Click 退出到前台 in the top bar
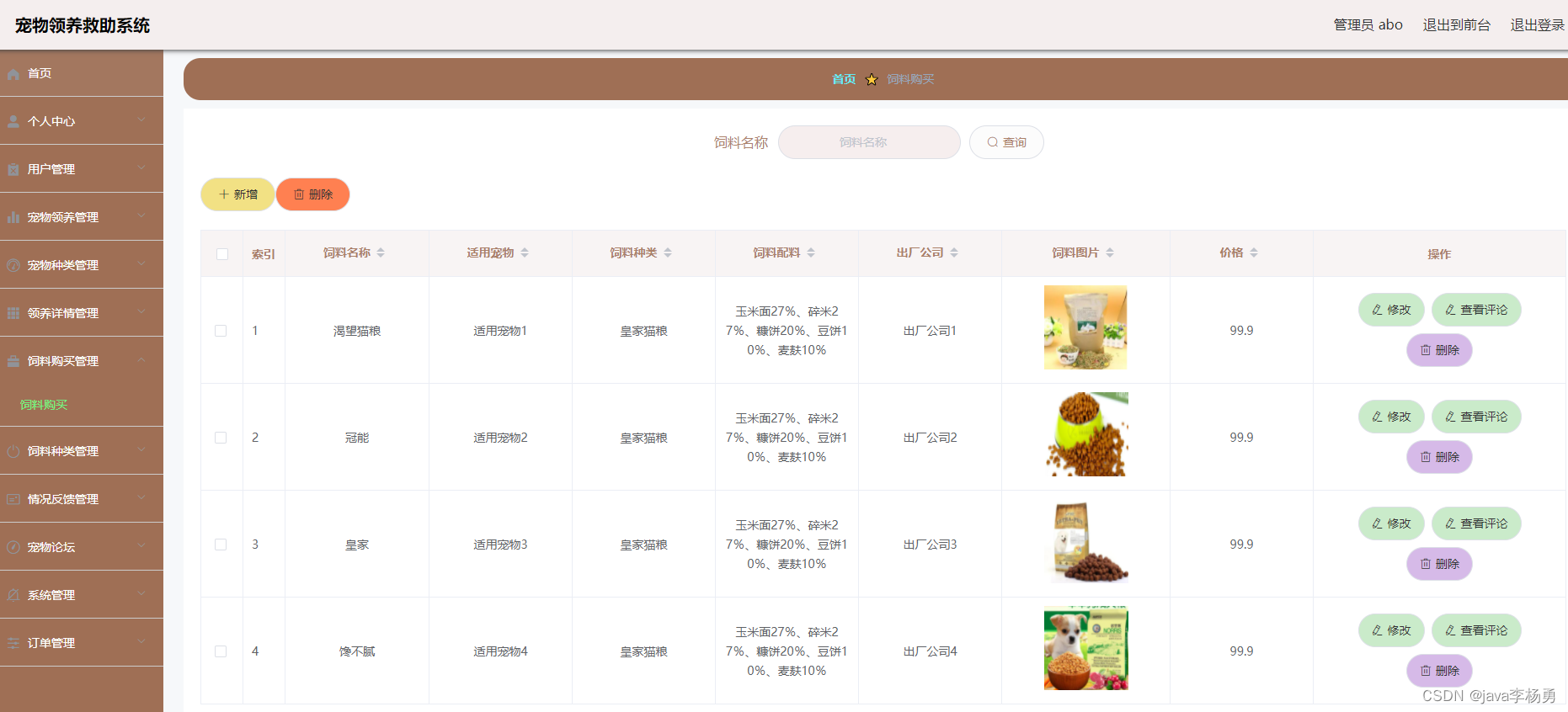1568x712 pixels. click(x=1456, y=25)
